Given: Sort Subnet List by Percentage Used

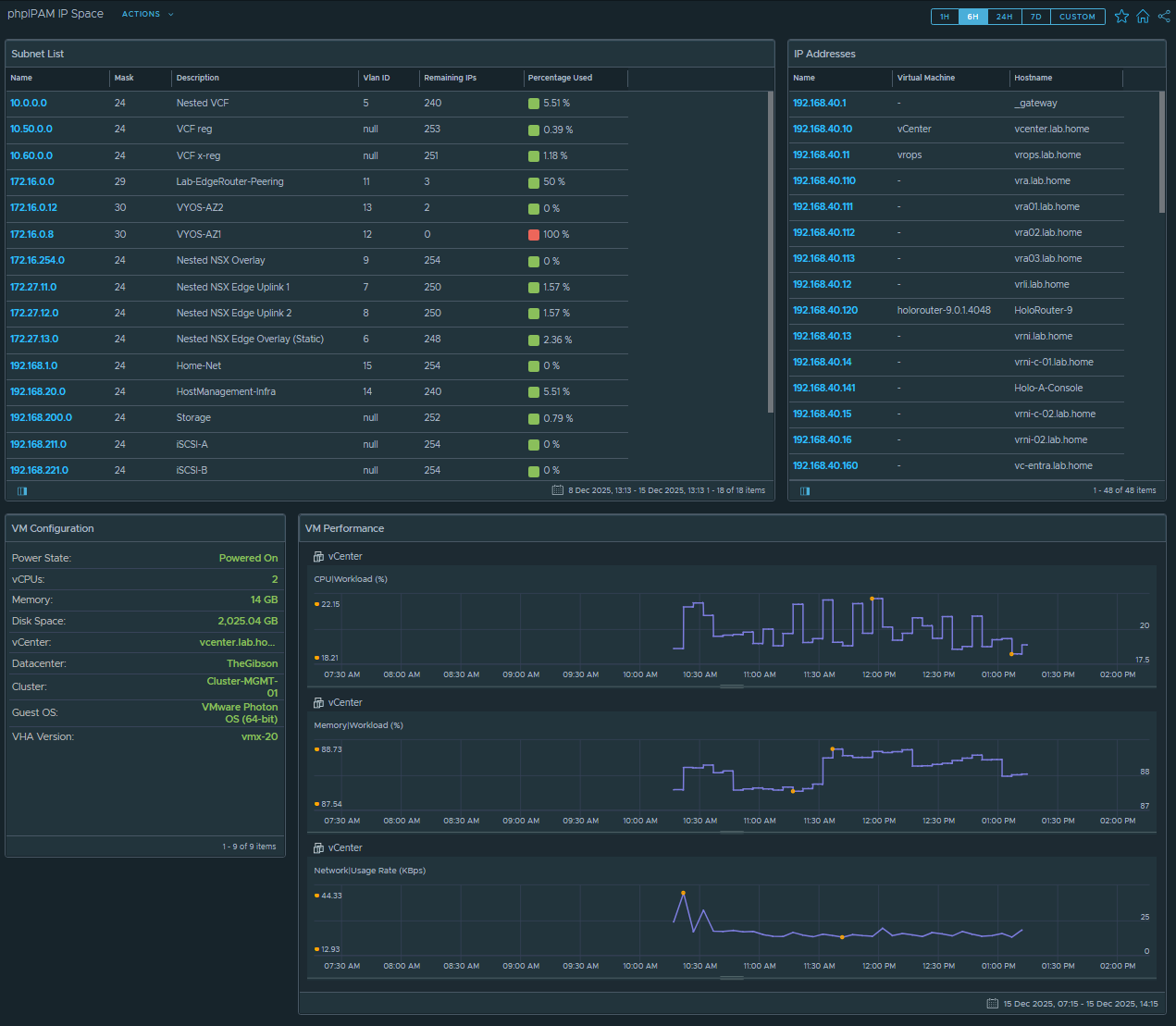Looking at the screenshot, I should [560, 78].
